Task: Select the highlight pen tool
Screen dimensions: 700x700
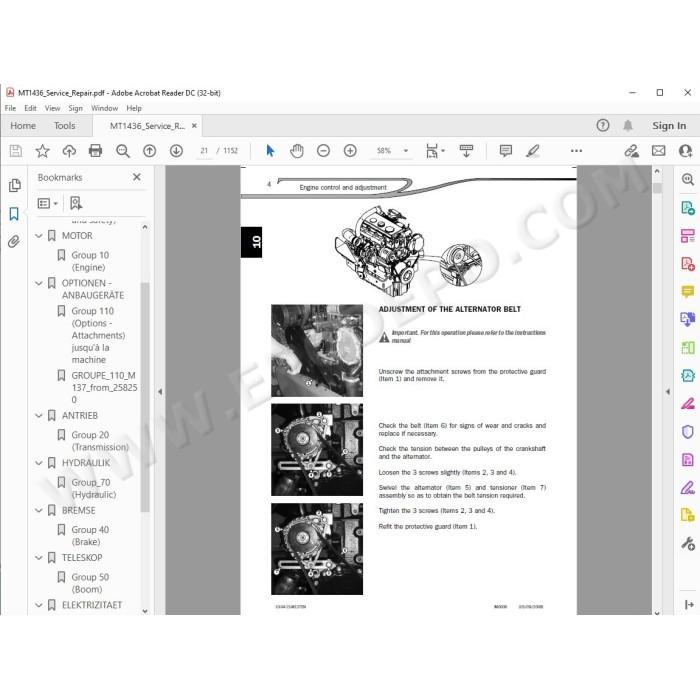Action: click(533, 151)
